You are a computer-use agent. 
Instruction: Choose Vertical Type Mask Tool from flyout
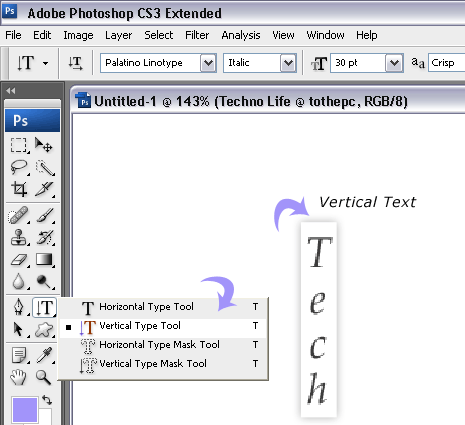[x=163, y=364]
